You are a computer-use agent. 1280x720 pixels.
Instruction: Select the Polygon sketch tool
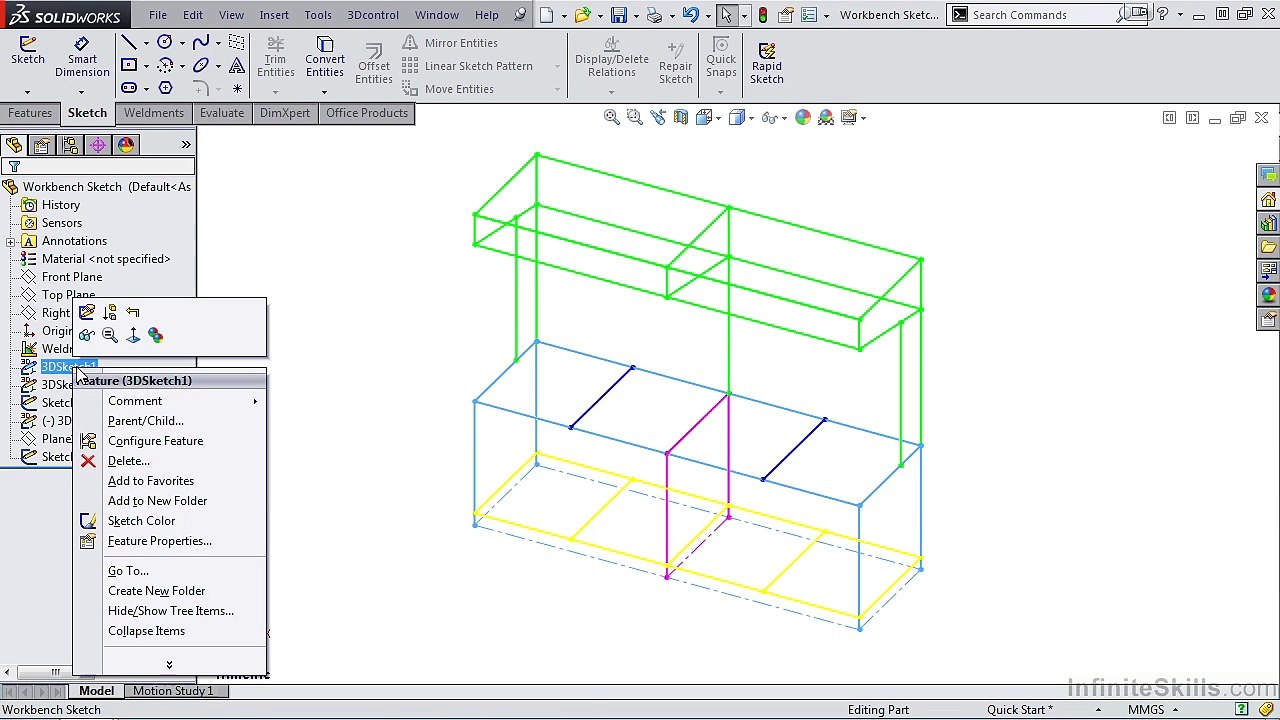pos(165,88)
